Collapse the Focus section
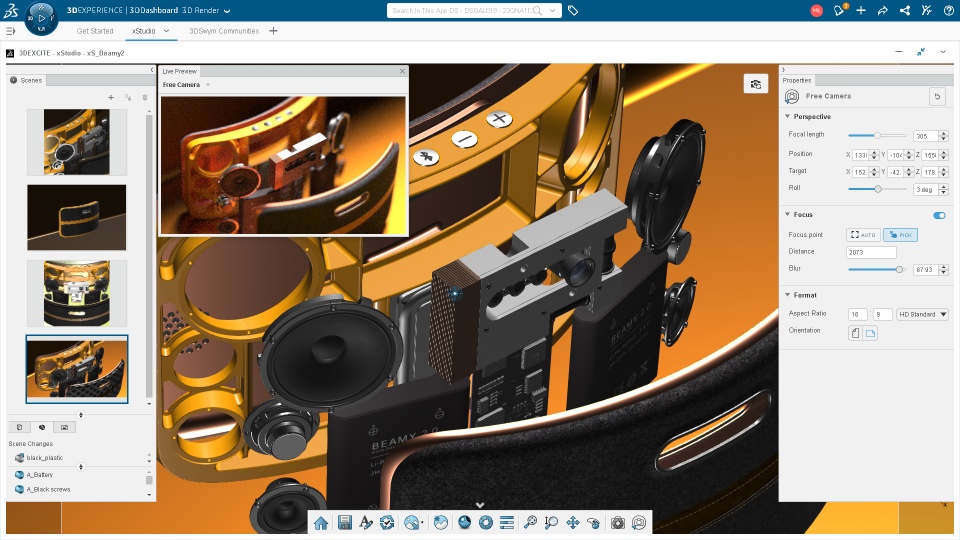The height and width of the screenshot is (540, 960). tap(787, 214)
